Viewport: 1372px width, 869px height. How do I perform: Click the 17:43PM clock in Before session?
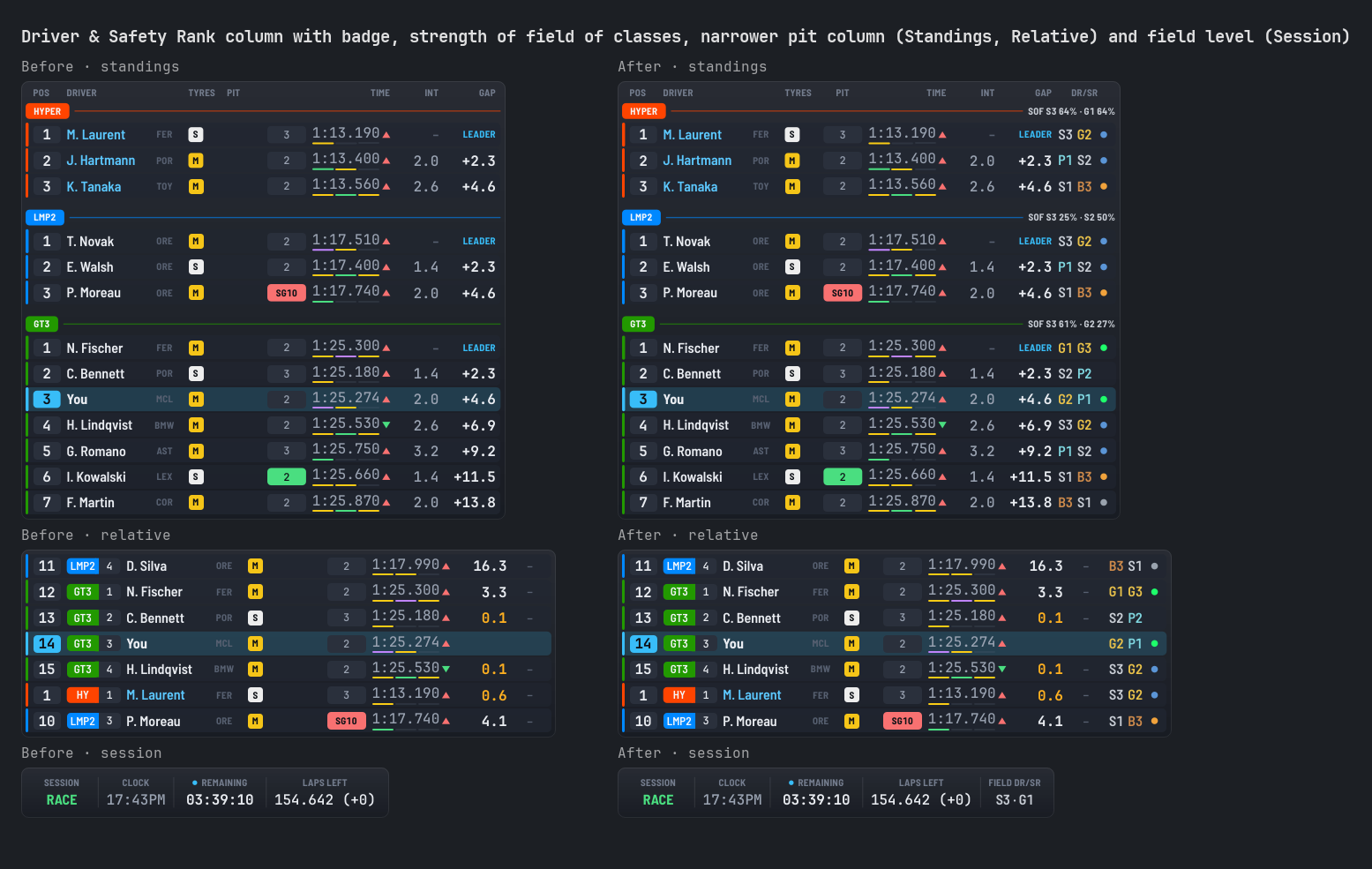click(136, 800)
